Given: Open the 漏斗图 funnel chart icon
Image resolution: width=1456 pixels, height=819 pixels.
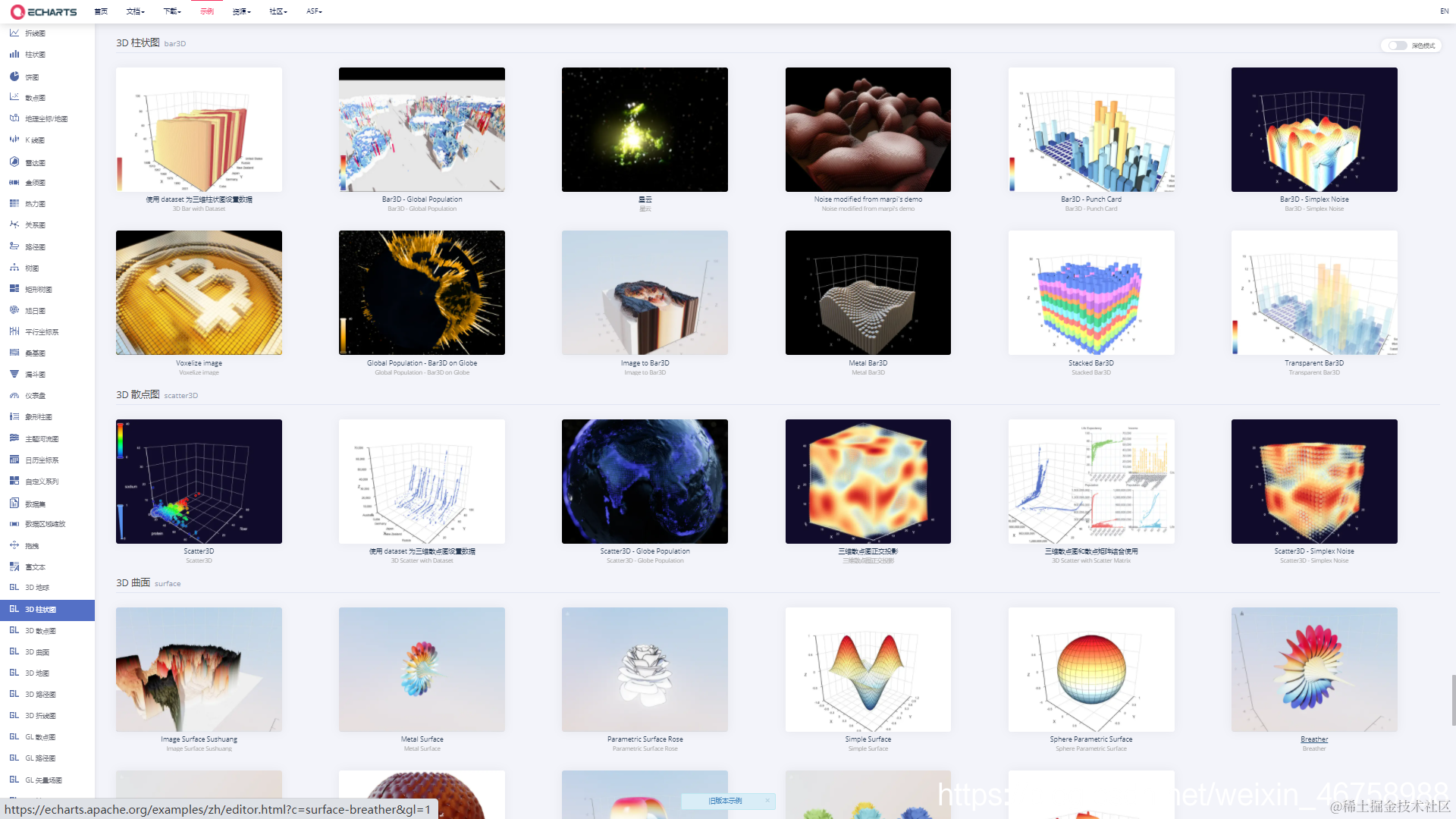Looking at the screenshot, I should pyautogui.click(x=14, y=374).
